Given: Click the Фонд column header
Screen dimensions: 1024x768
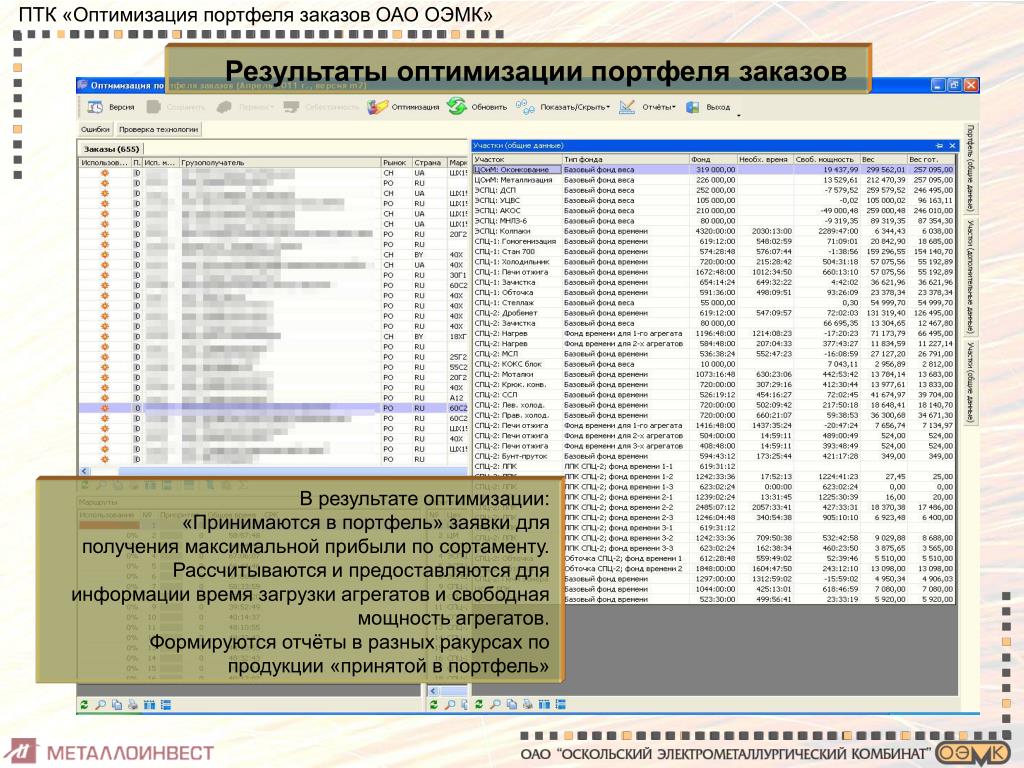Looking at the screenshot, I should click(712, 159).
